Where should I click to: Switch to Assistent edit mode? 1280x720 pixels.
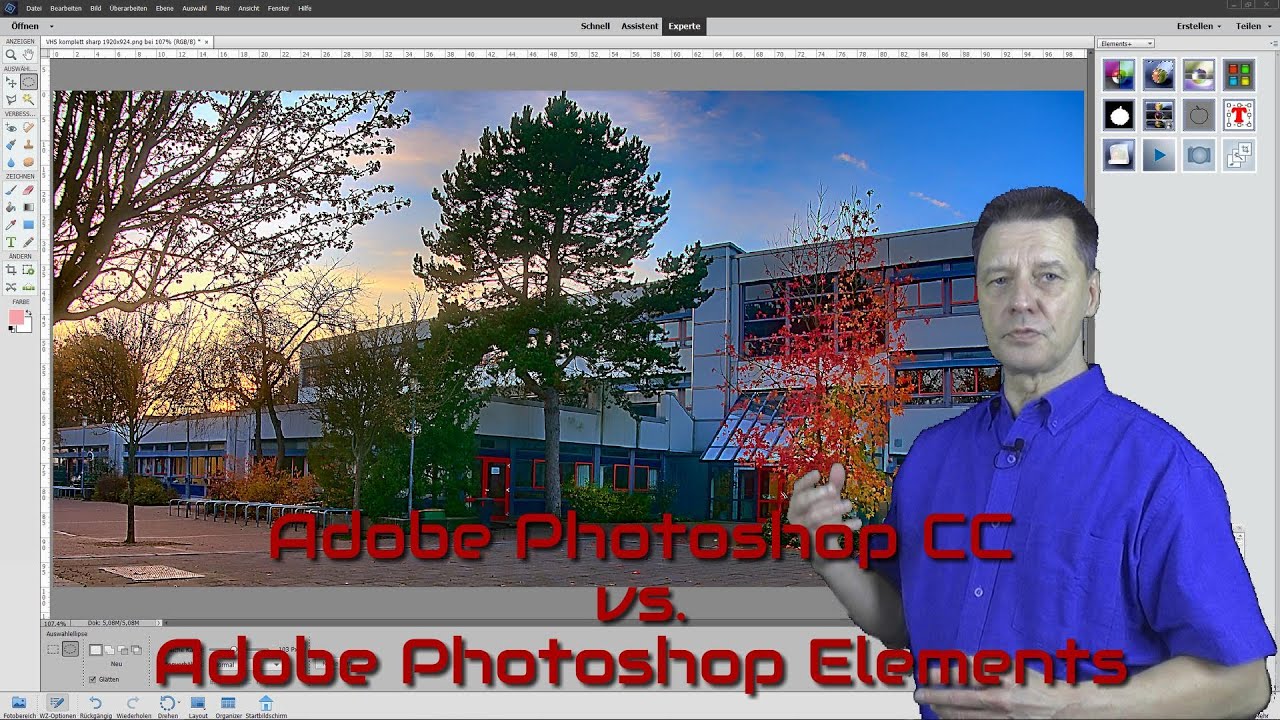pyautogui.click(x=640, y=26)
